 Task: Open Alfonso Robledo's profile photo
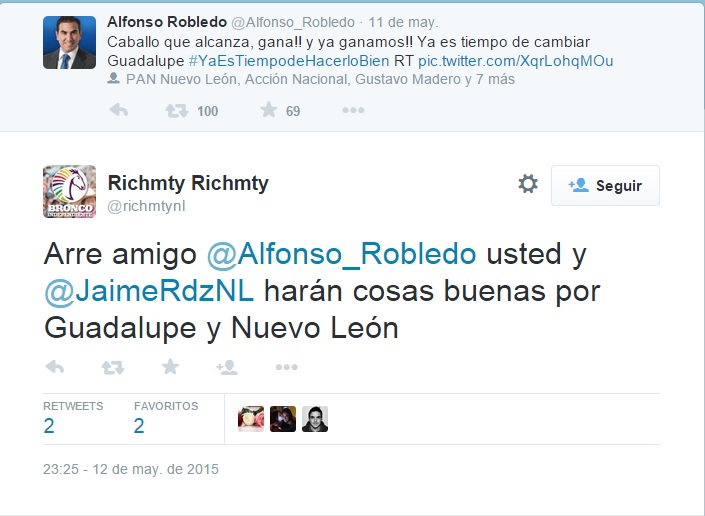pyautogui.click(x=70, y=42)
